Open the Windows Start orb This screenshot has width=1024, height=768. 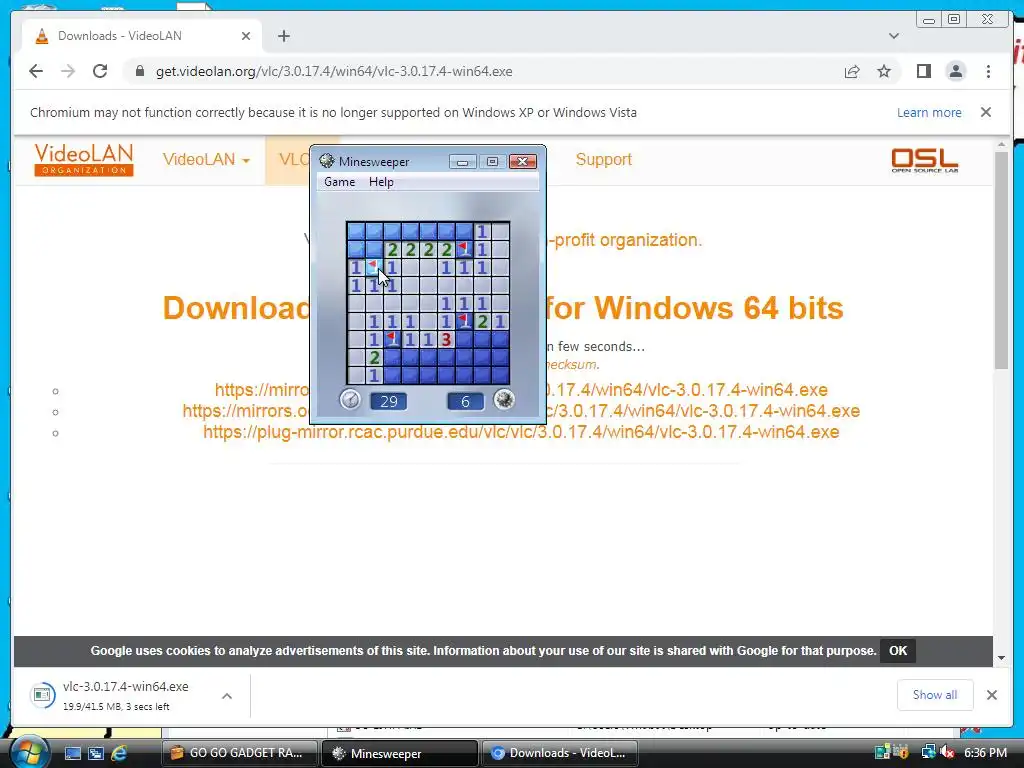coord(29,752)
